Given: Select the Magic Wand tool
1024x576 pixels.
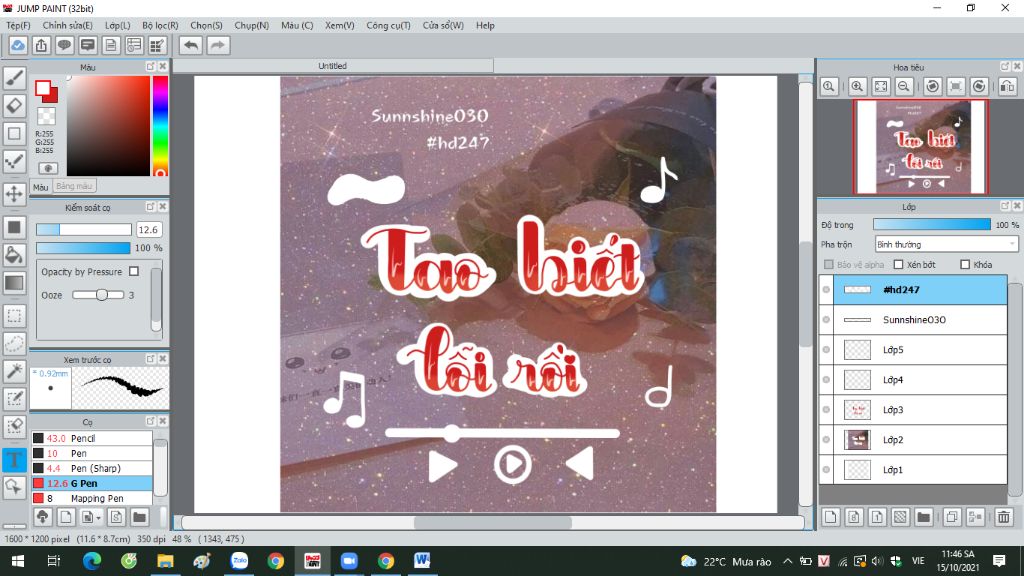Looking at the screenshot, I should click(x=14, y=371).
